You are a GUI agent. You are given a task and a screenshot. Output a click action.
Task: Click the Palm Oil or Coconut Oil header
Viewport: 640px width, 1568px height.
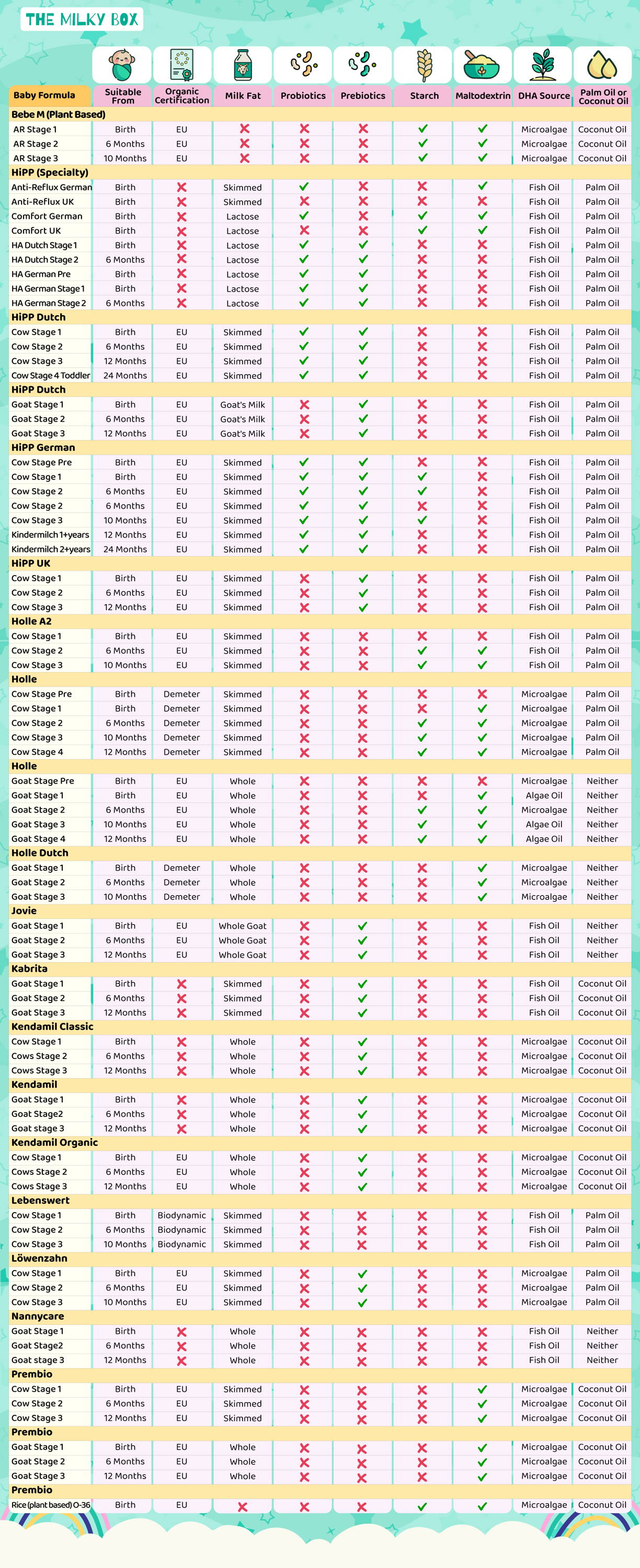click(x=603, y=96)
